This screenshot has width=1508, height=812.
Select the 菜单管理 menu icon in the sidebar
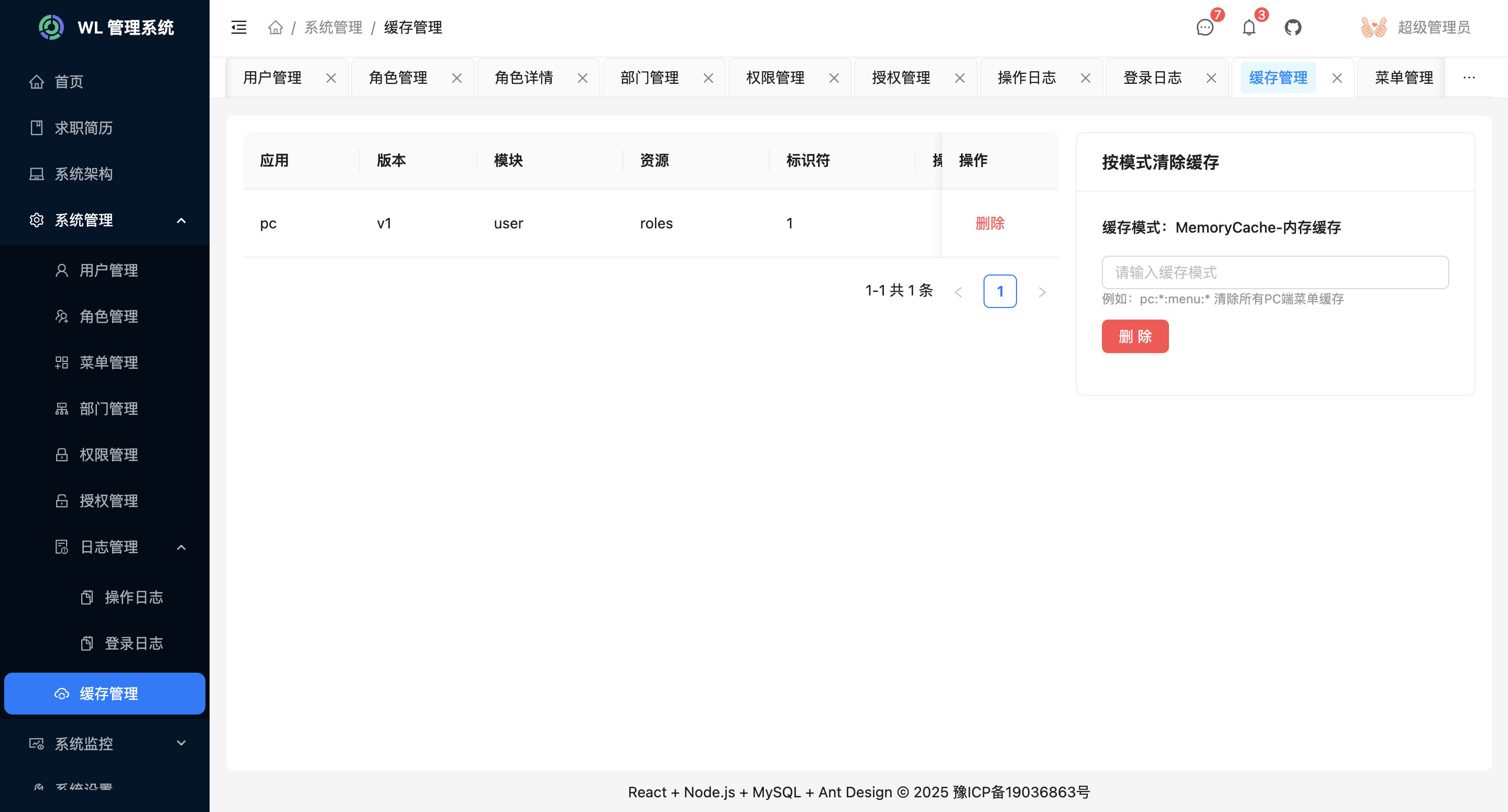62,363
